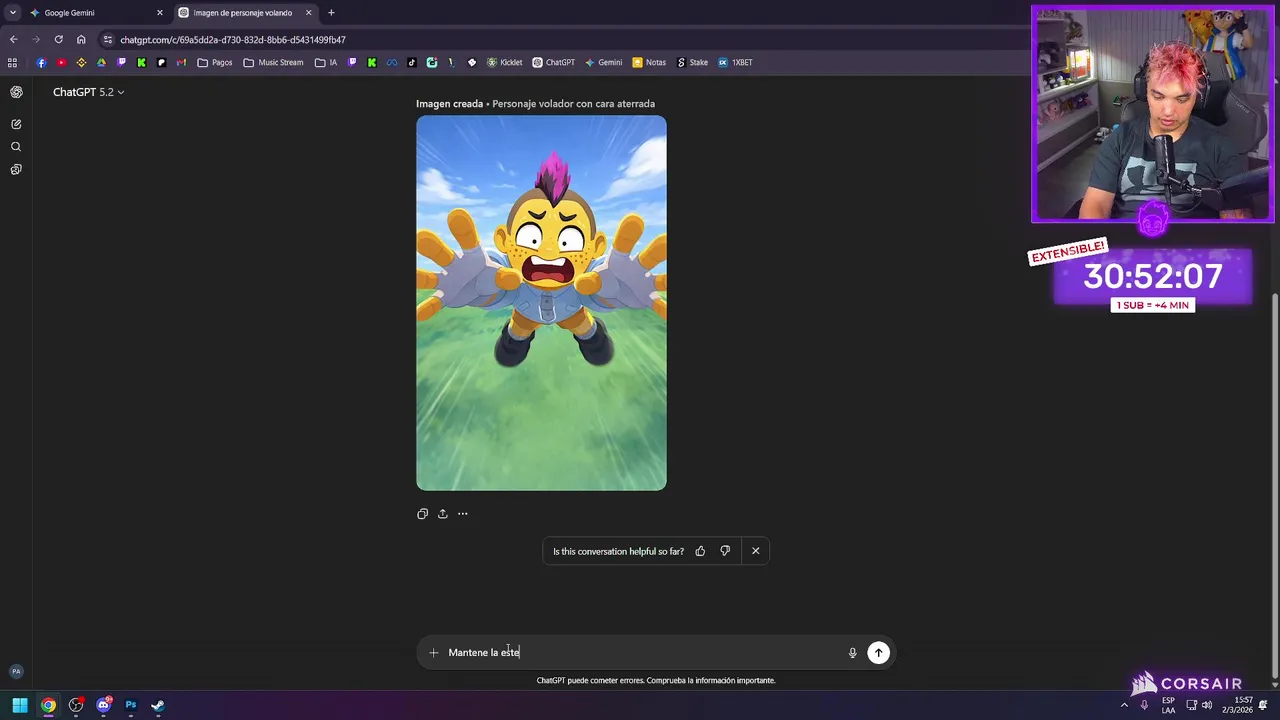The image size is (1280, 720).
Task: Open the 1XBET bookmark
Action: [x=735, y=62]
